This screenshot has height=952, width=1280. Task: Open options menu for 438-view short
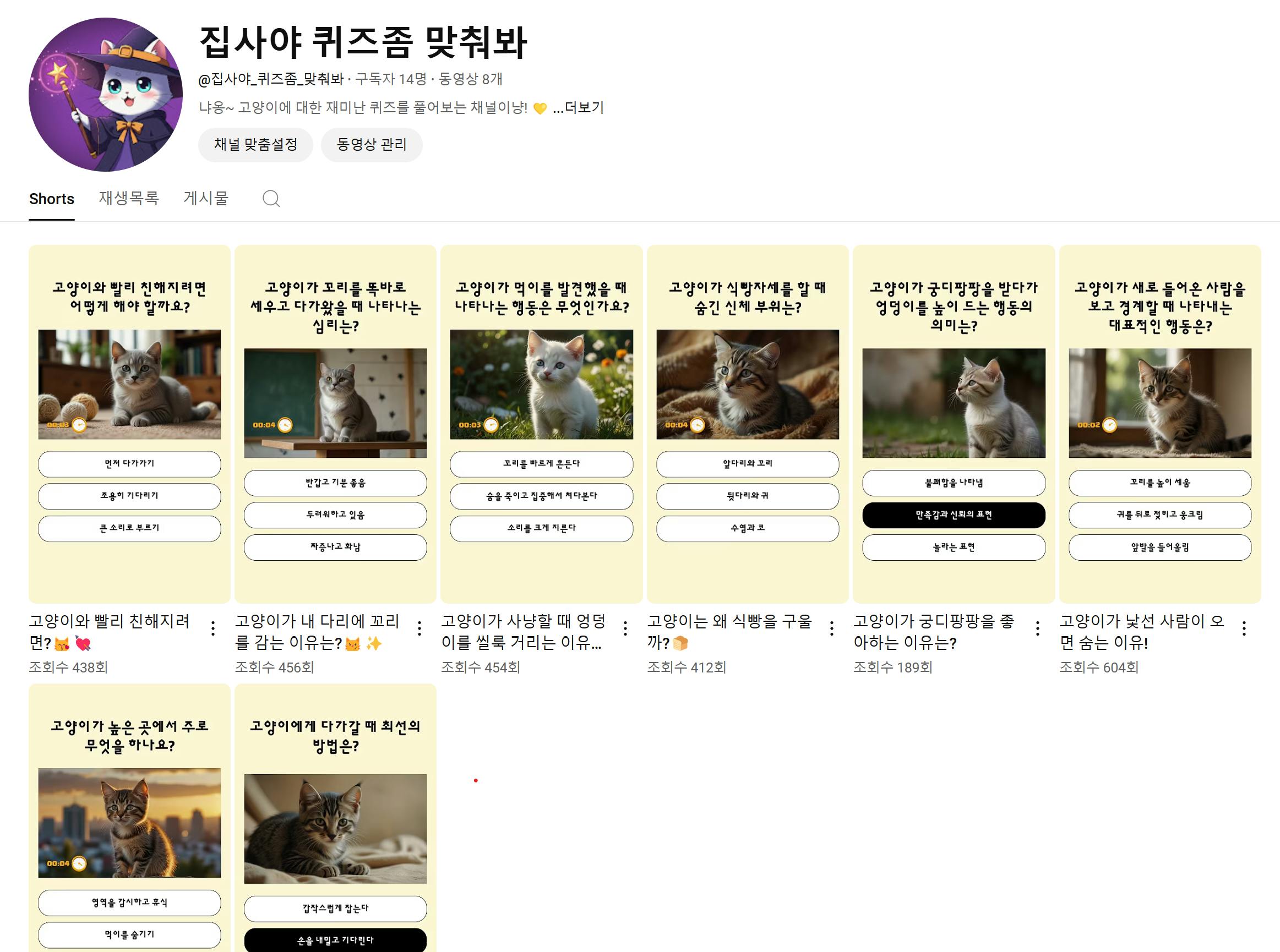(x=214, y=628)
